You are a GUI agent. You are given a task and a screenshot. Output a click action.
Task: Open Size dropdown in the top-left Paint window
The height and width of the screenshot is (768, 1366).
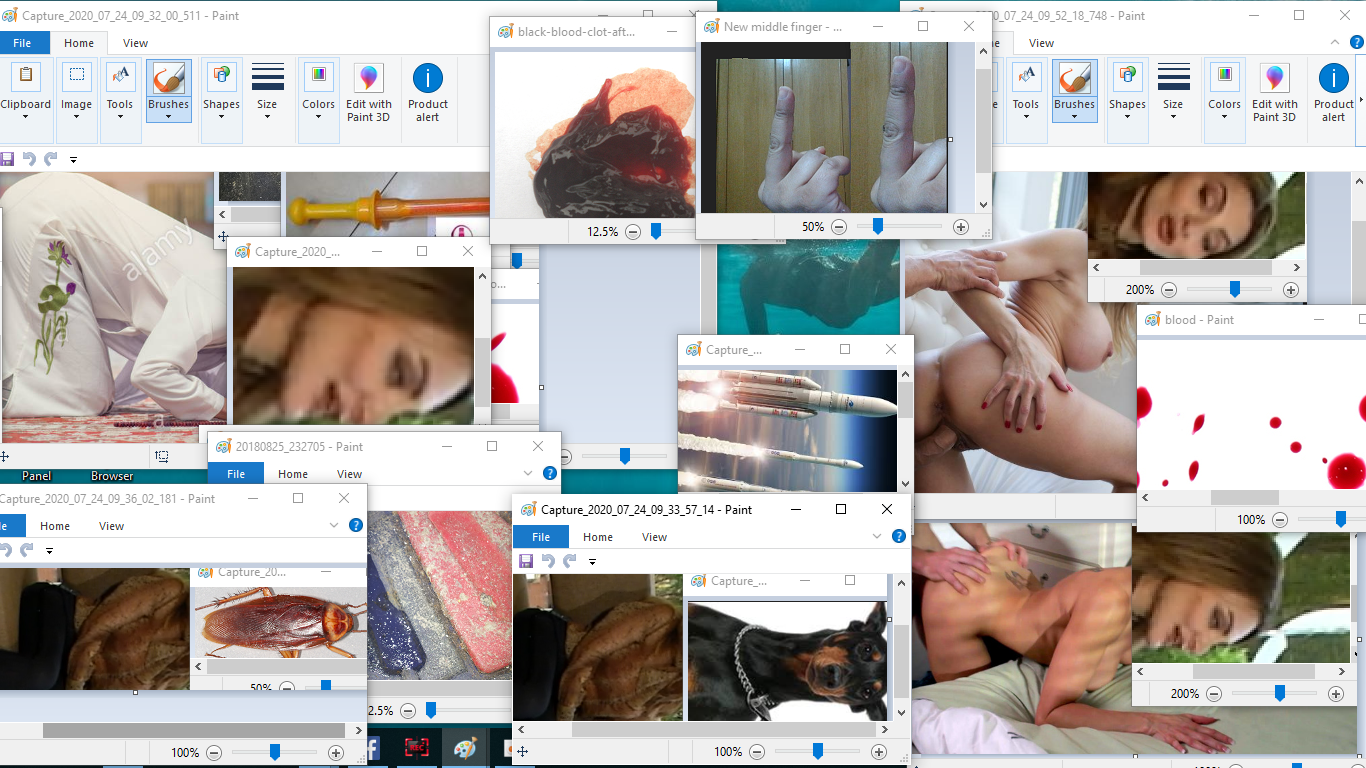(267, 90)
